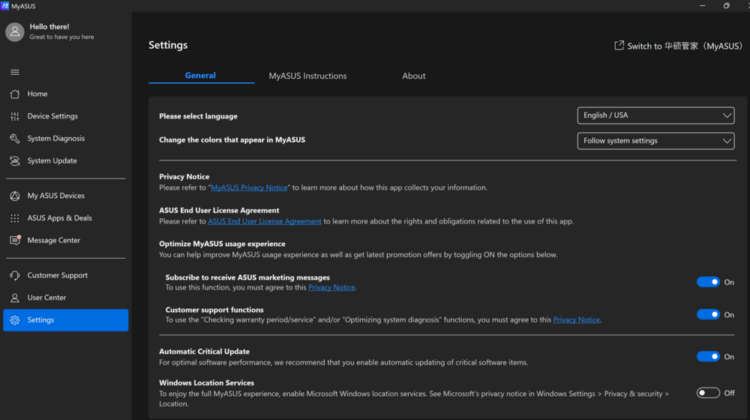Enable Windows Location Services toggle
This screenshot has height=420, width=750.
click(708, 393)
